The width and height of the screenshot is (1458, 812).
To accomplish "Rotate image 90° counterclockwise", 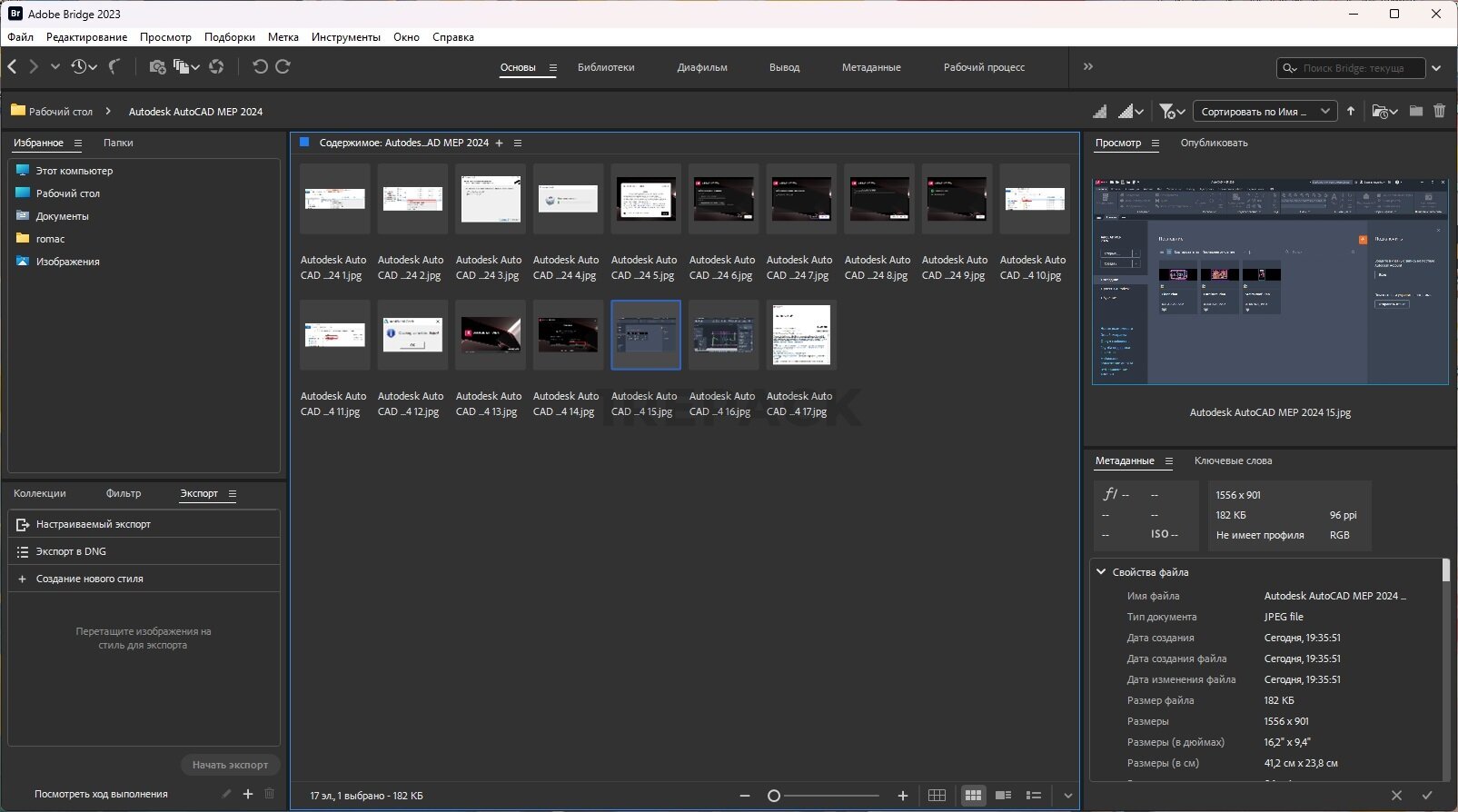I will 260,66.
